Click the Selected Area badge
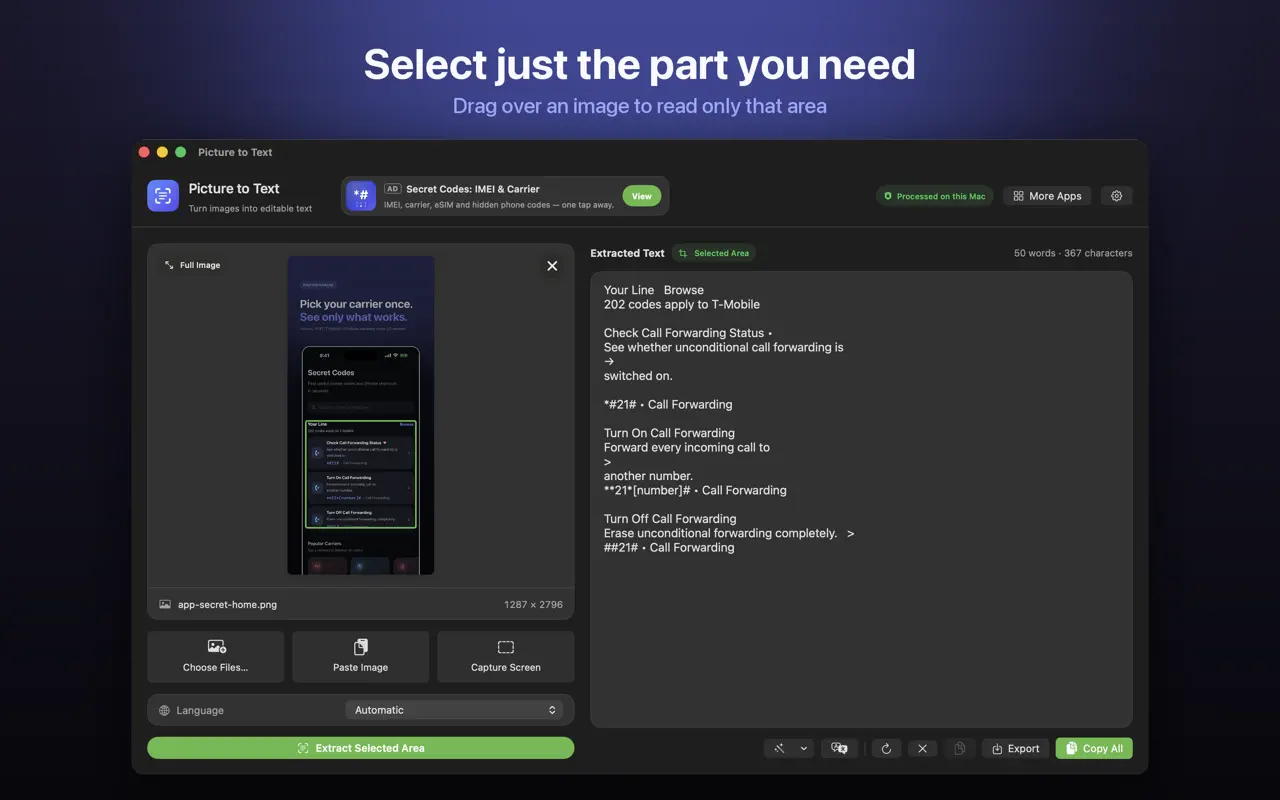 click(714, 253)
